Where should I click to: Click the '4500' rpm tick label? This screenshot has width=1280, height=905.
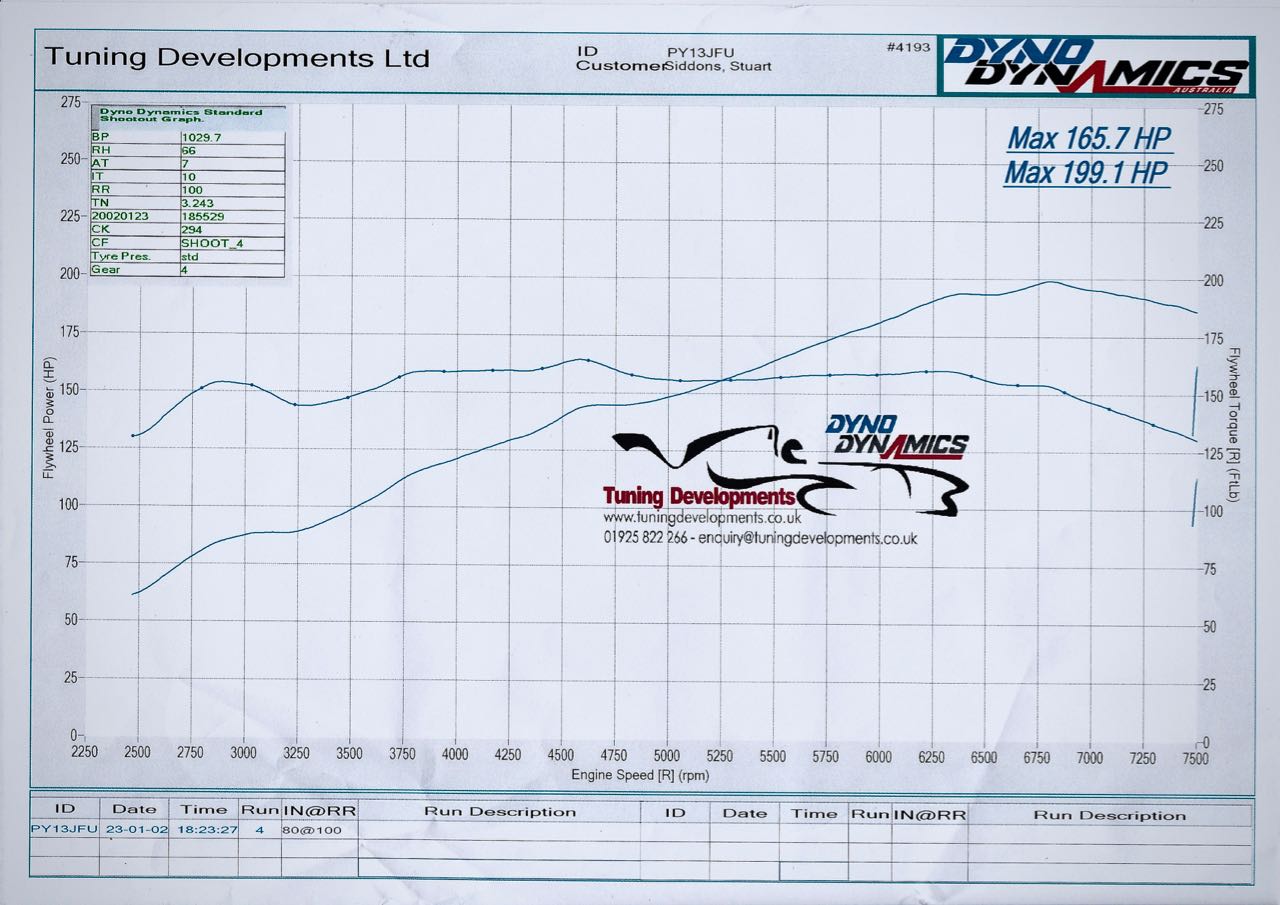point(560,755)
